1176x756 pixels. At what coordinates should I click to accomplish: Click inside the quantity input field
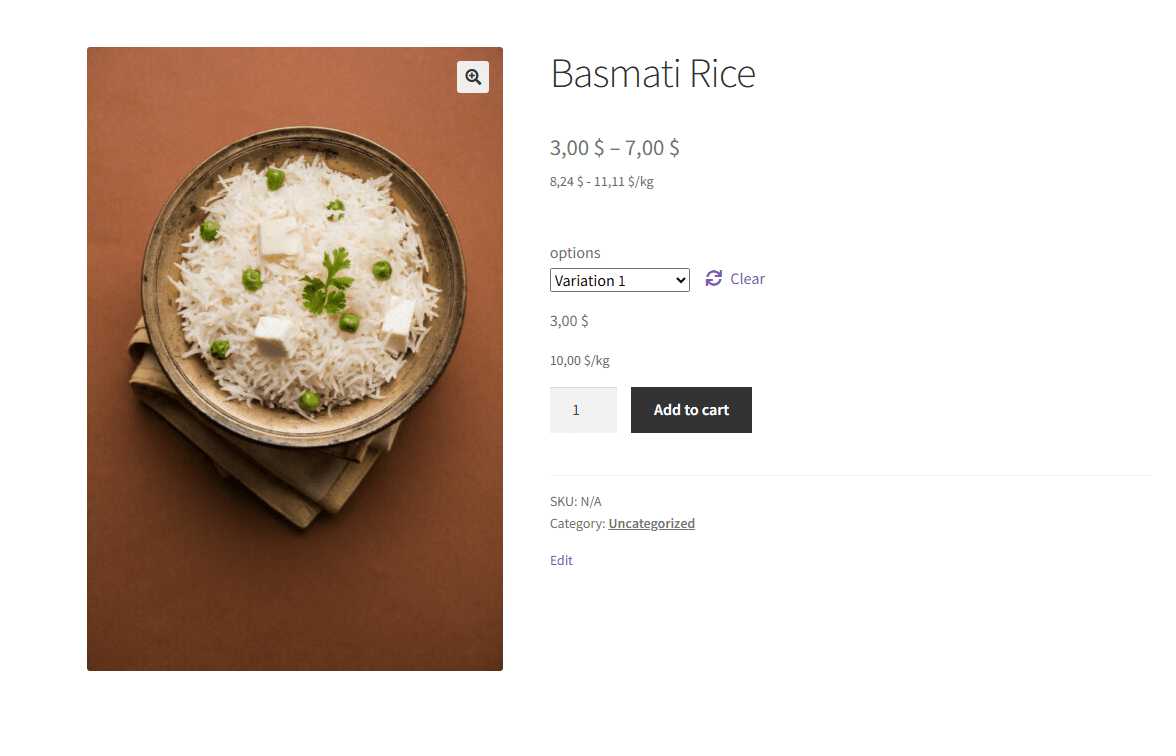583,409
